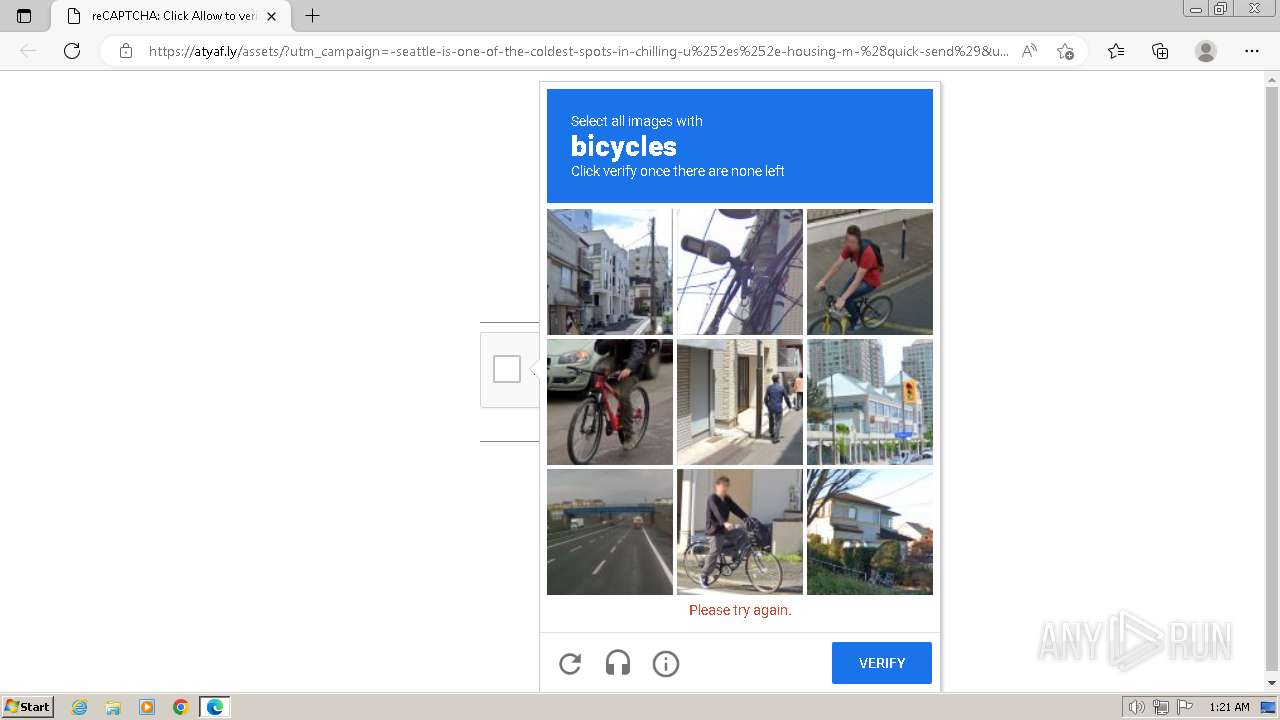Launch Chrome from the taskbar
The height and width of the screenshot is (720, 1280).
point(181,707)
